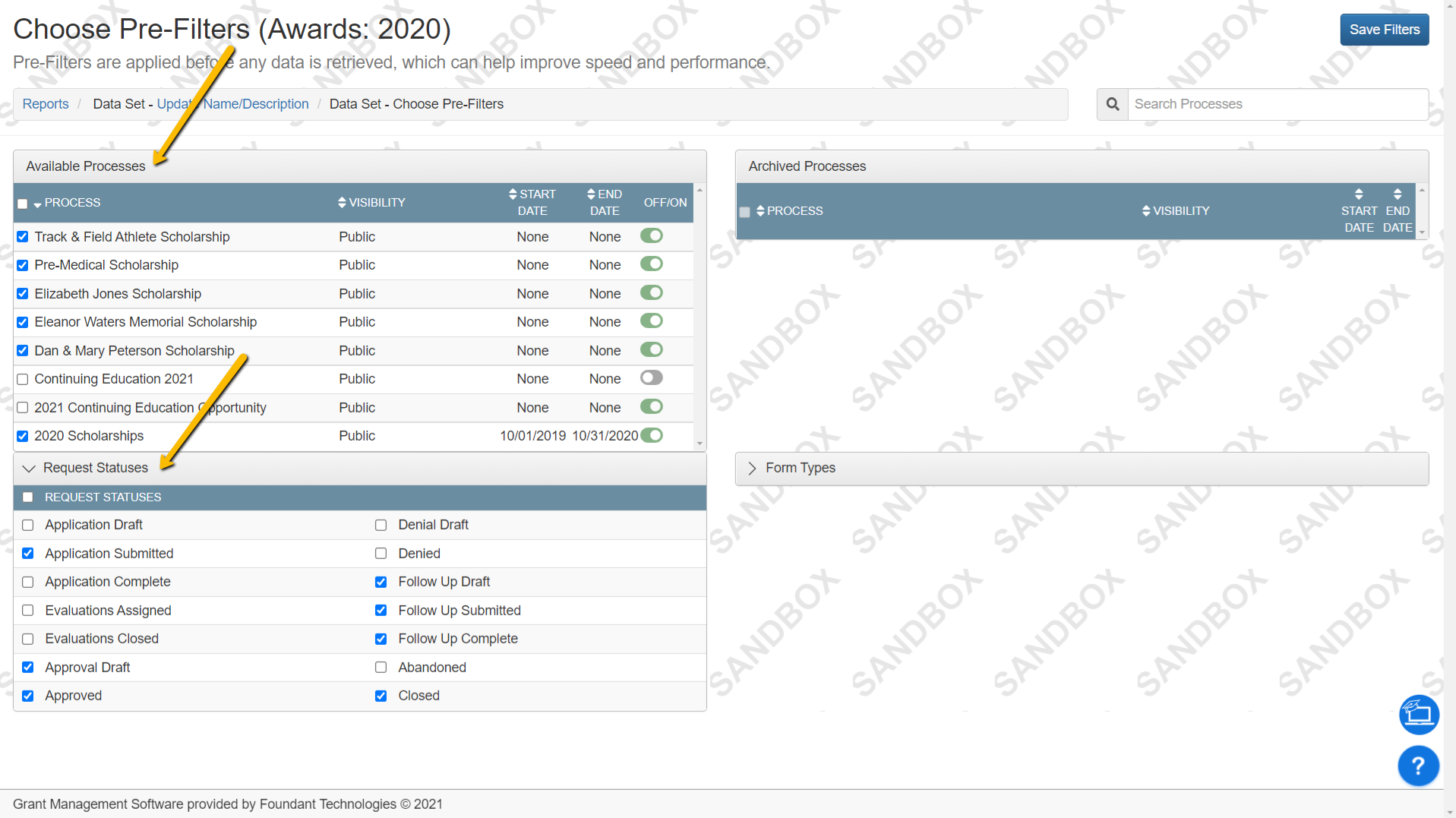Select all request statuses header checkbox
Viewport: 1456px width, 818px height.
click(28, 497)
